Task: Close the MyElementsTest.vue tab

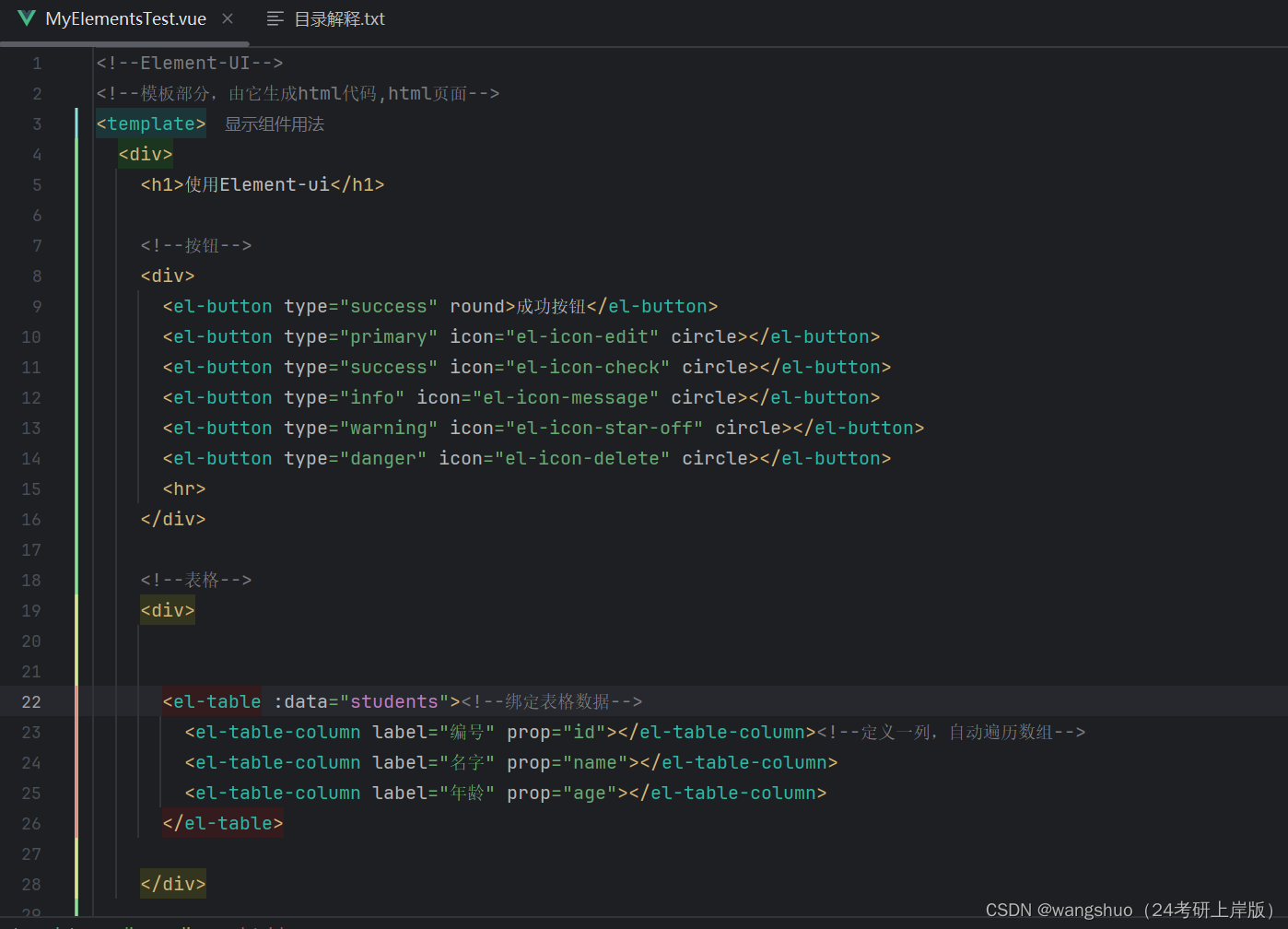Action: click(x=228, y=19)
